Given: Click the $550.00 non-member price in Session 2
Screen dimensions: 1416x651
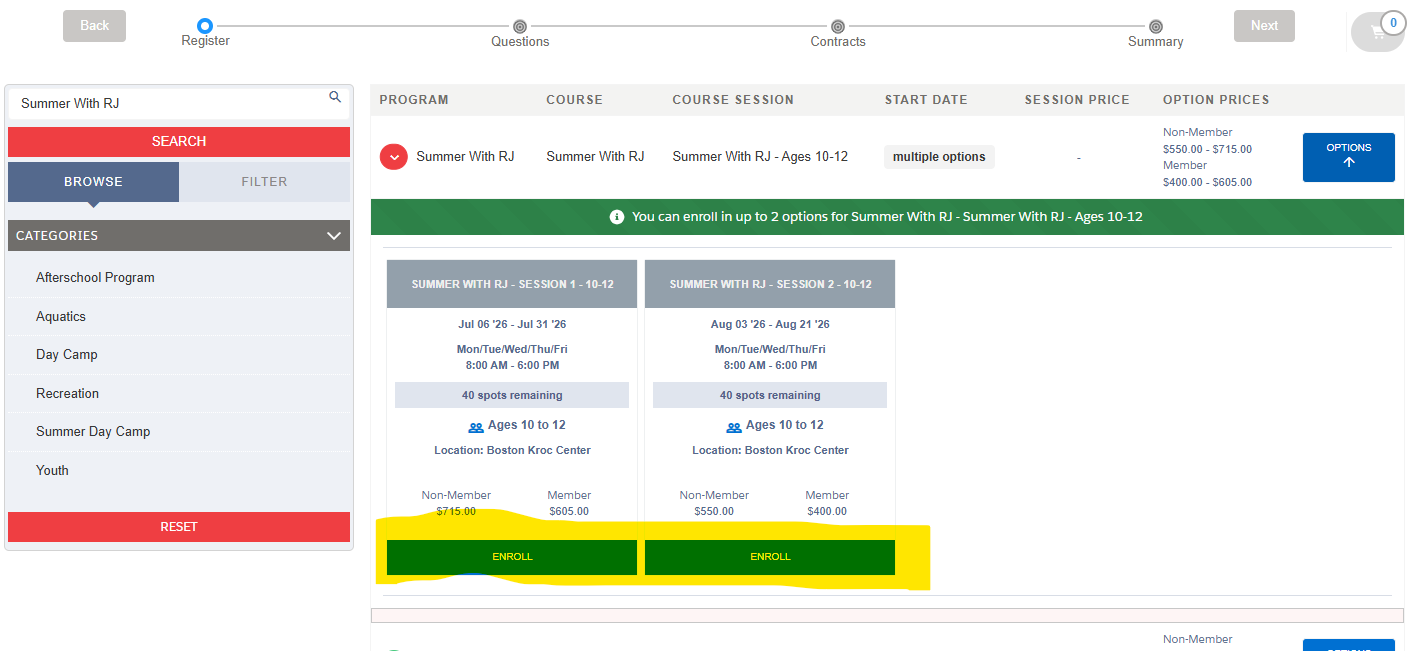Looking at the screenshot, I should pos(714,511).
